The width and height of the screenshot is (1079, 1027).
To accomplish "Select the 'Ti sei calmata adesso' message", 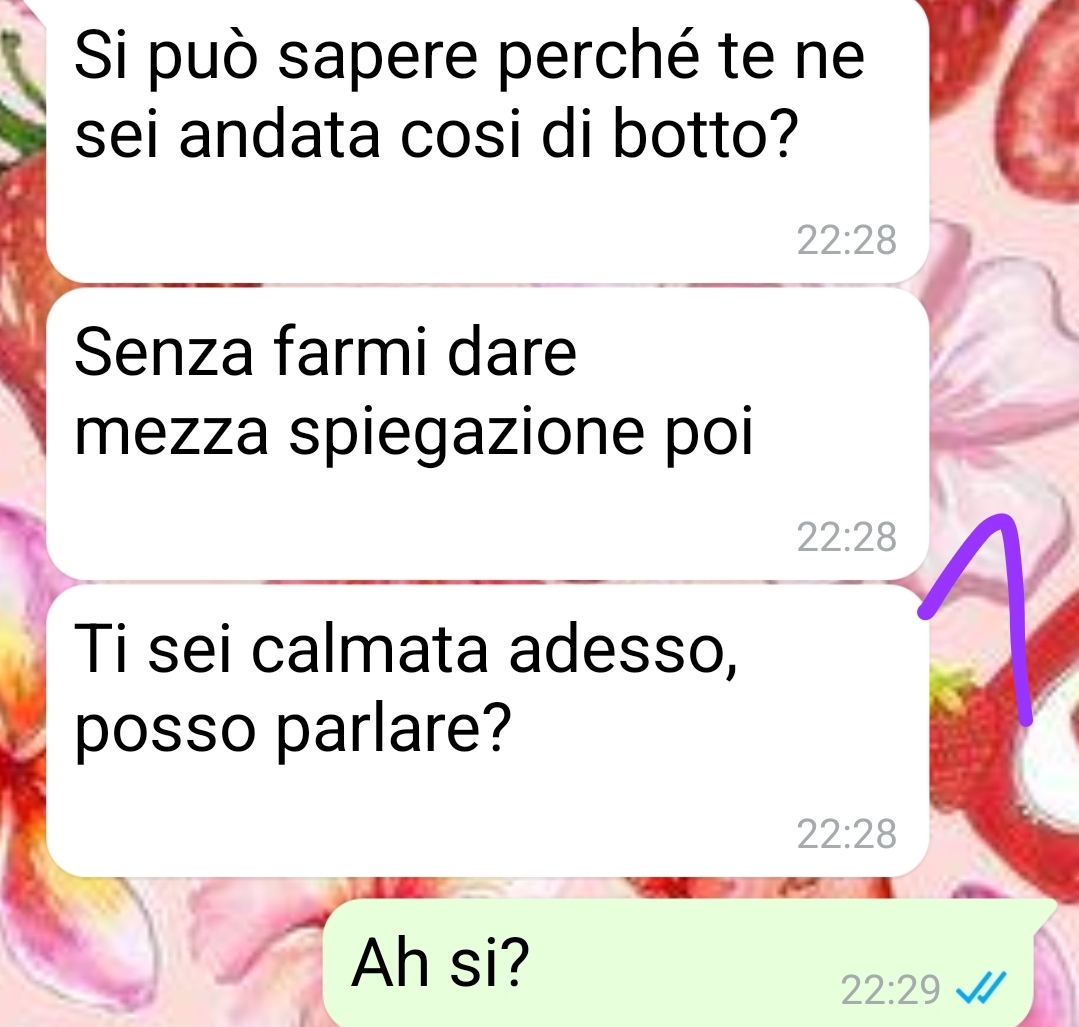I will tap(487, 730).
